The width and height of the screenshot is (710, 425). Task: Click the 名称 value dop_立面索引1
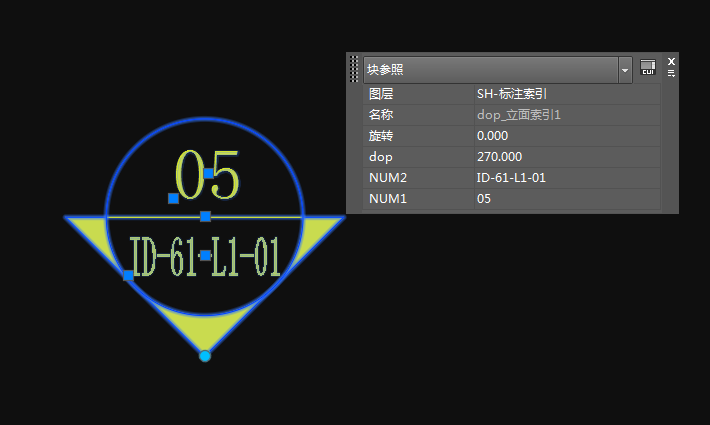pyautogui.click(x=566, y=115)
